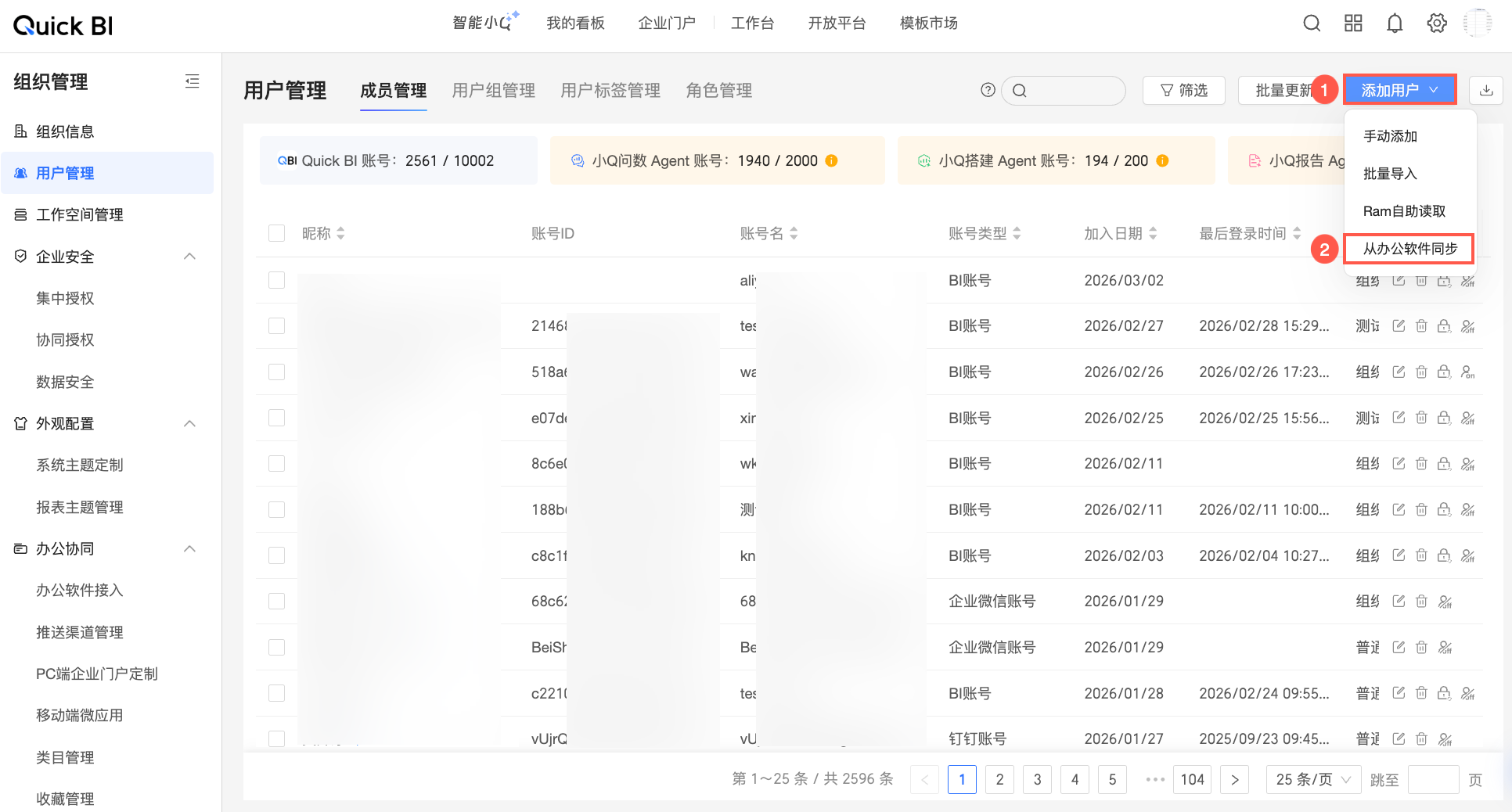Open the apps grid icon

coord(1353,23)
